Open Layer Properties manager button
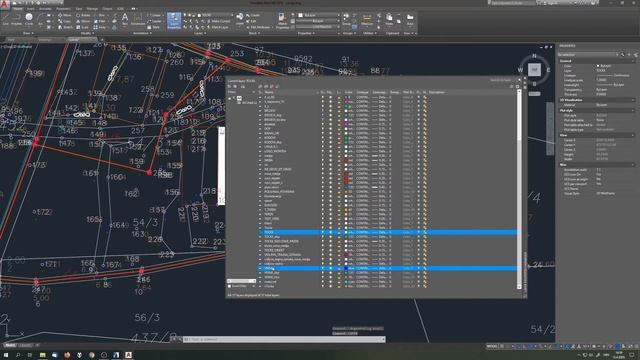Screen dimensions: 640x360 (x=174, y=20)
